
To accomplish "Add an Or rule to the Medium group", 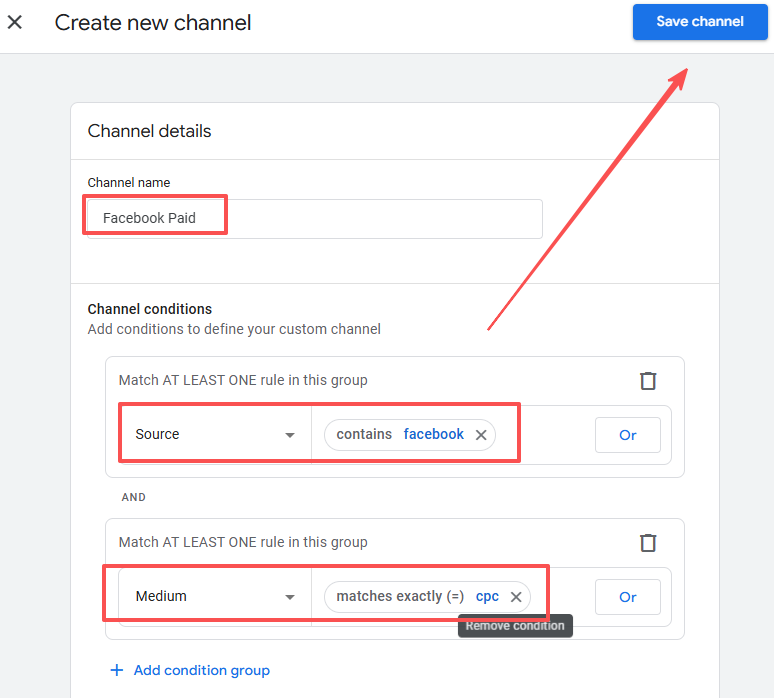I will pos(627,597).
